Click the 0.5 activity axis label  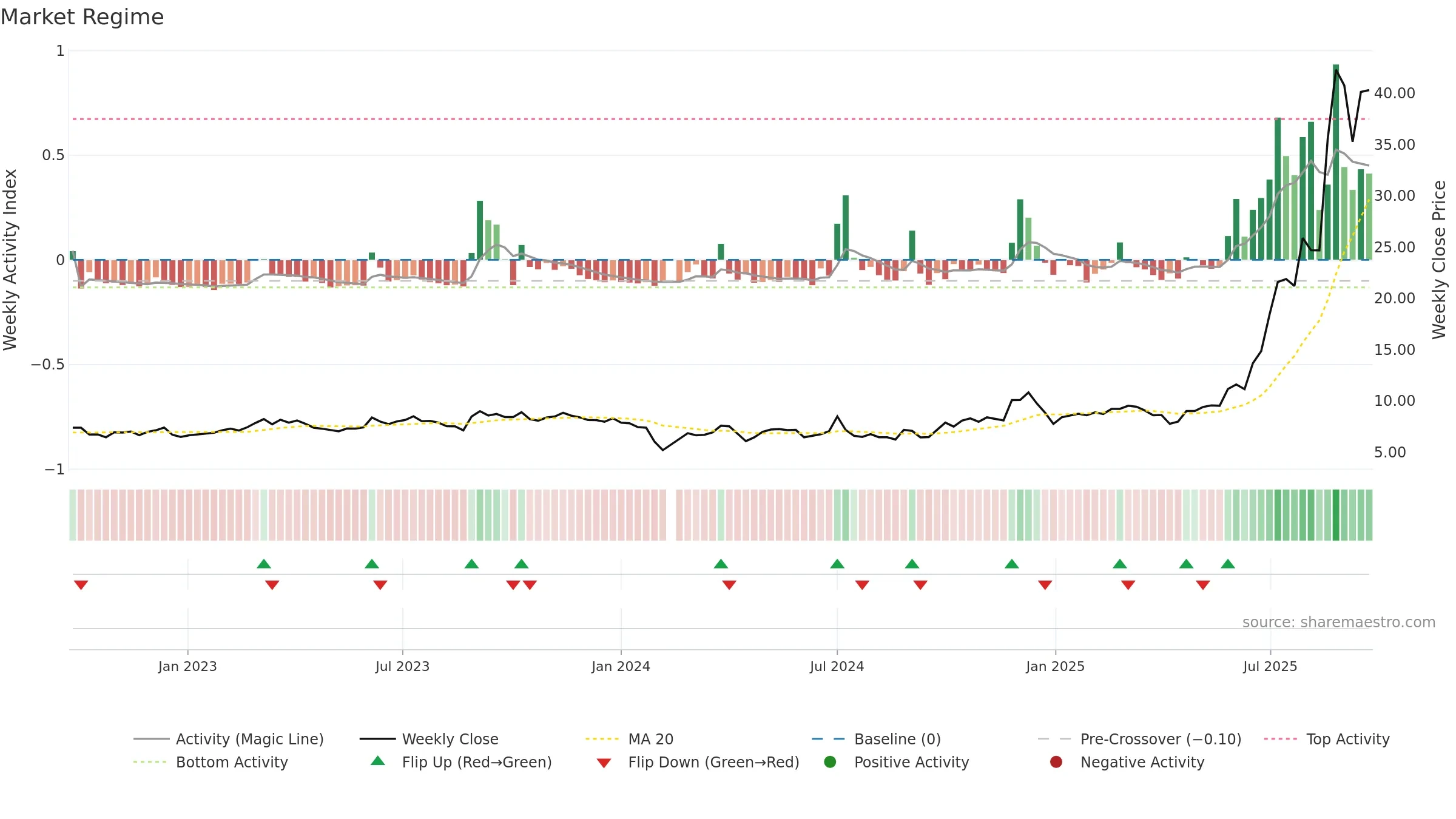(53, 155)
